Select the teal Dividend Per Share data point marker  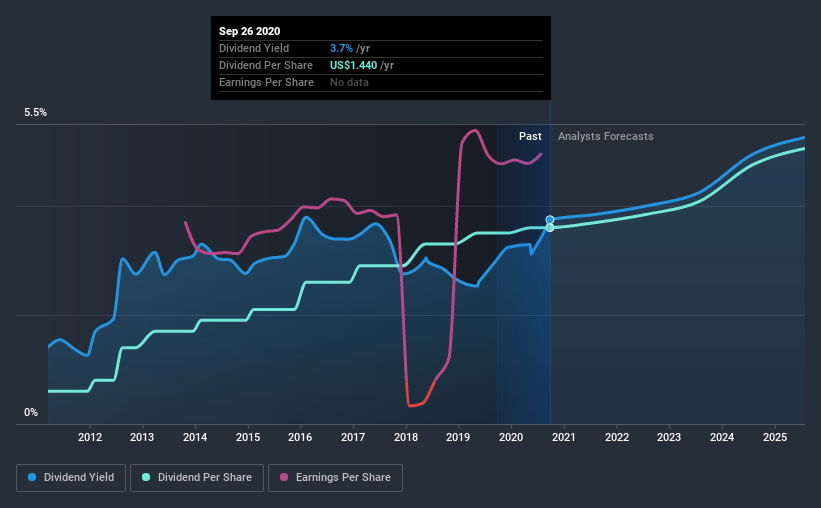[x=550, y=228]
